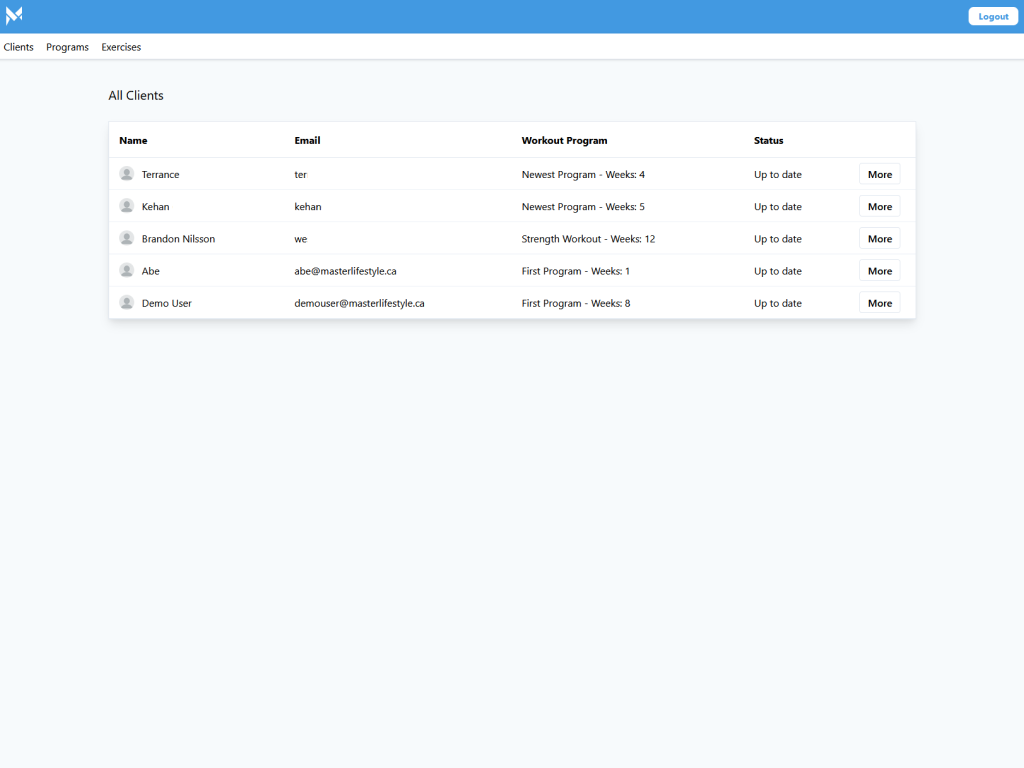Open the Exercises section
The width and height of the screenshot is (1024, 768).
click(x=120, y=47)
